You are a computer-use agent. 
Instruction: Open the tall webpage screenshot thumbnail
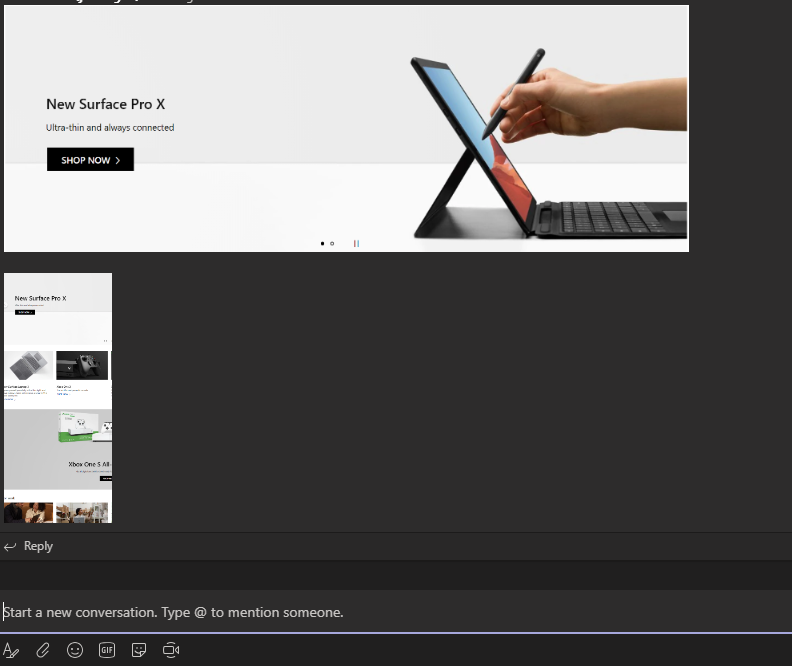[58, 398]
